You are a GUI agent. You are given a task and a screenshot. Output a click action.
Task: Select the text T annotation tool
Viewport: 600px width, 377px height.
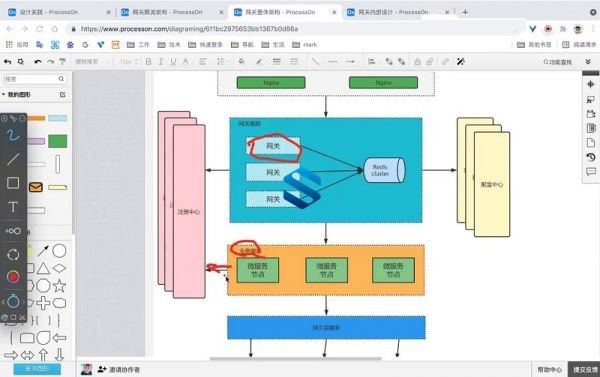pyautogui.click(x=13, y=207)
